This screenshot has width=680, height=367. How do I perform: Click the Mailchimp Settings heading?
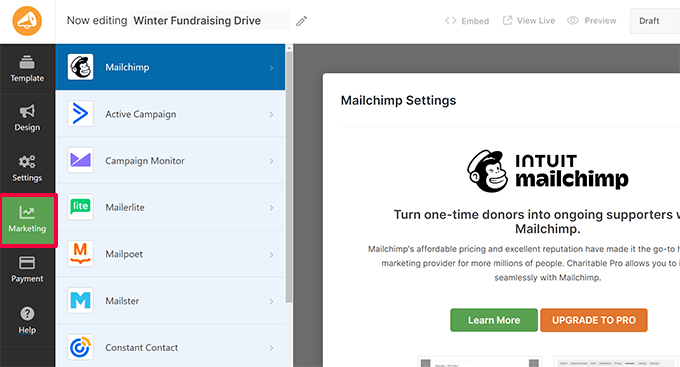398,100
